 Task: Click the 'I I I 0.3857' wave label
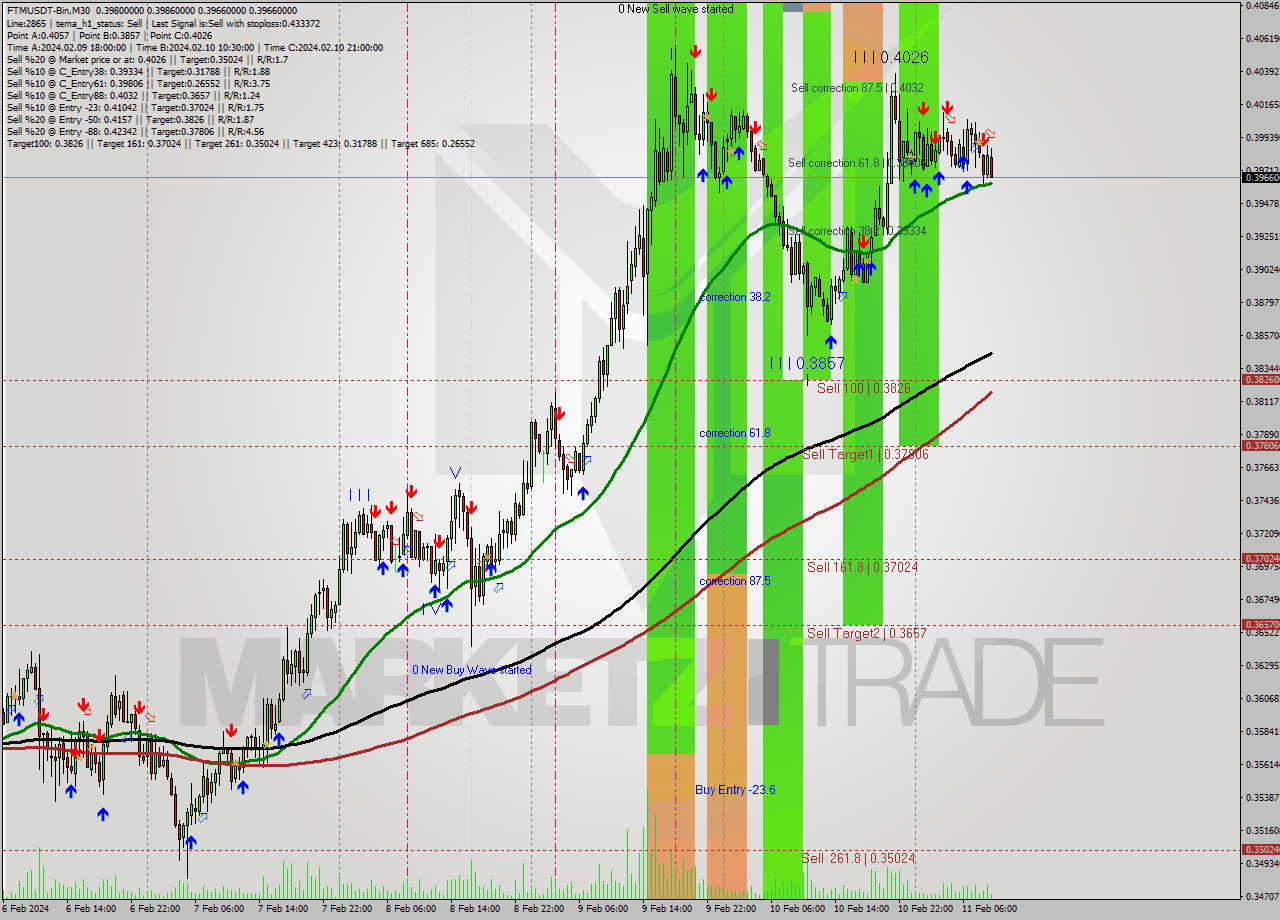coord(807,364)
